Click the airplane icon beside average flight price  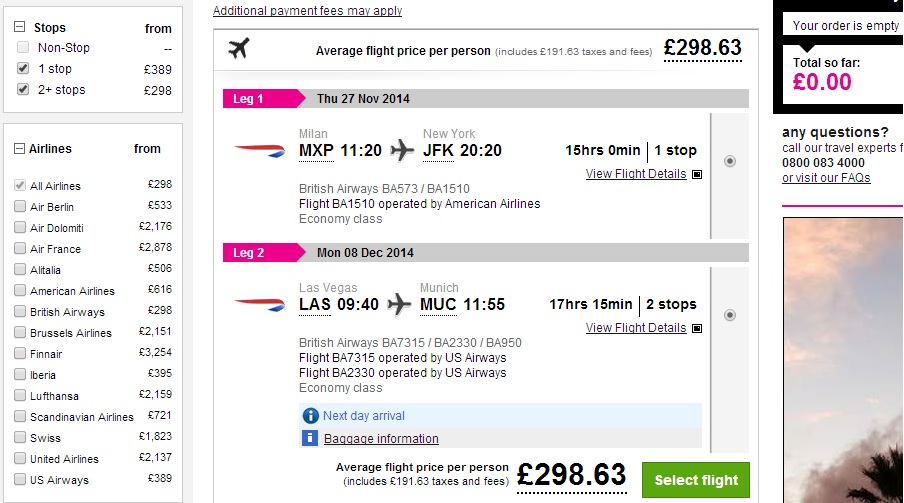pos(238,49)
